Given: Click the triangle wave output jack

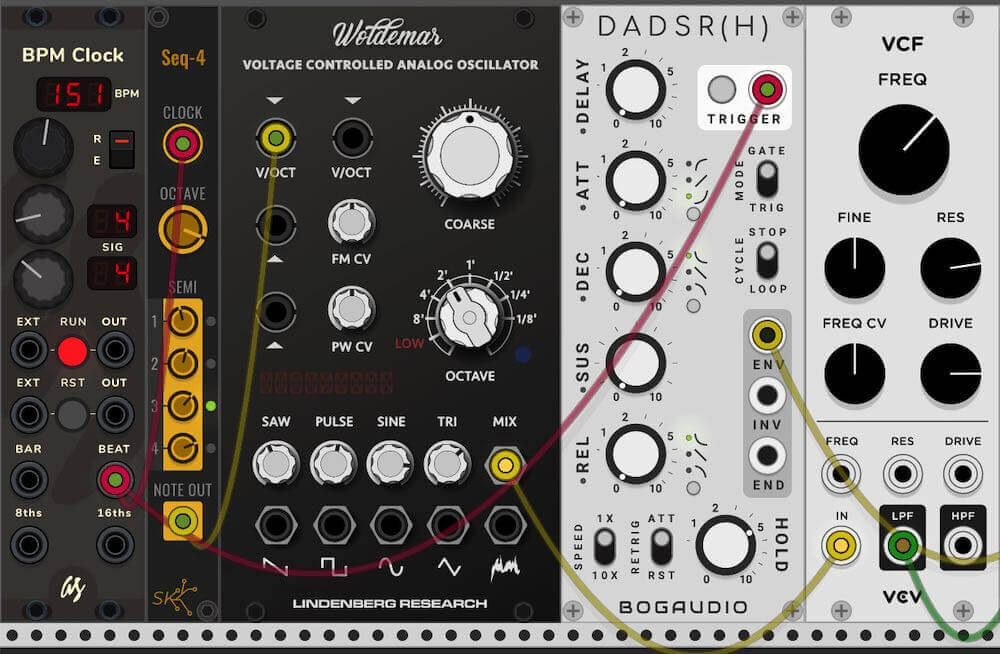Looking at the screenshot, I should click(x=448, y=524).
